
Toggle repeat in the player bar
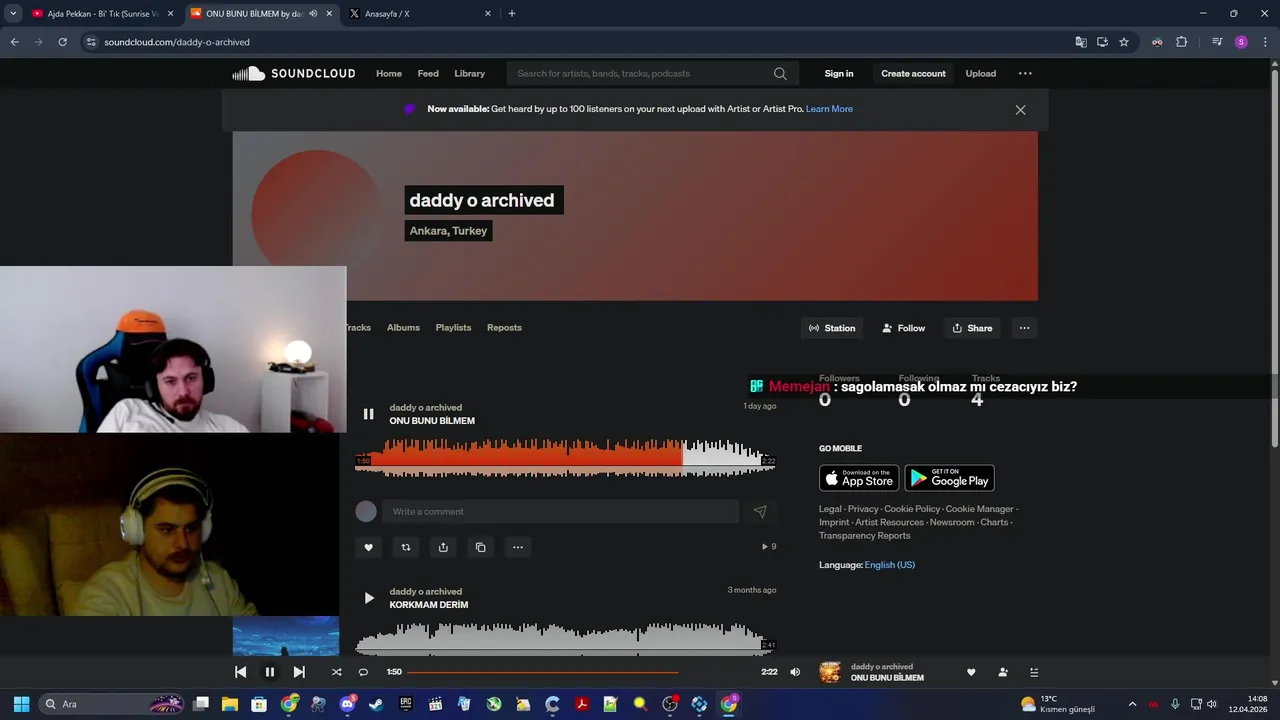[363, 672]
